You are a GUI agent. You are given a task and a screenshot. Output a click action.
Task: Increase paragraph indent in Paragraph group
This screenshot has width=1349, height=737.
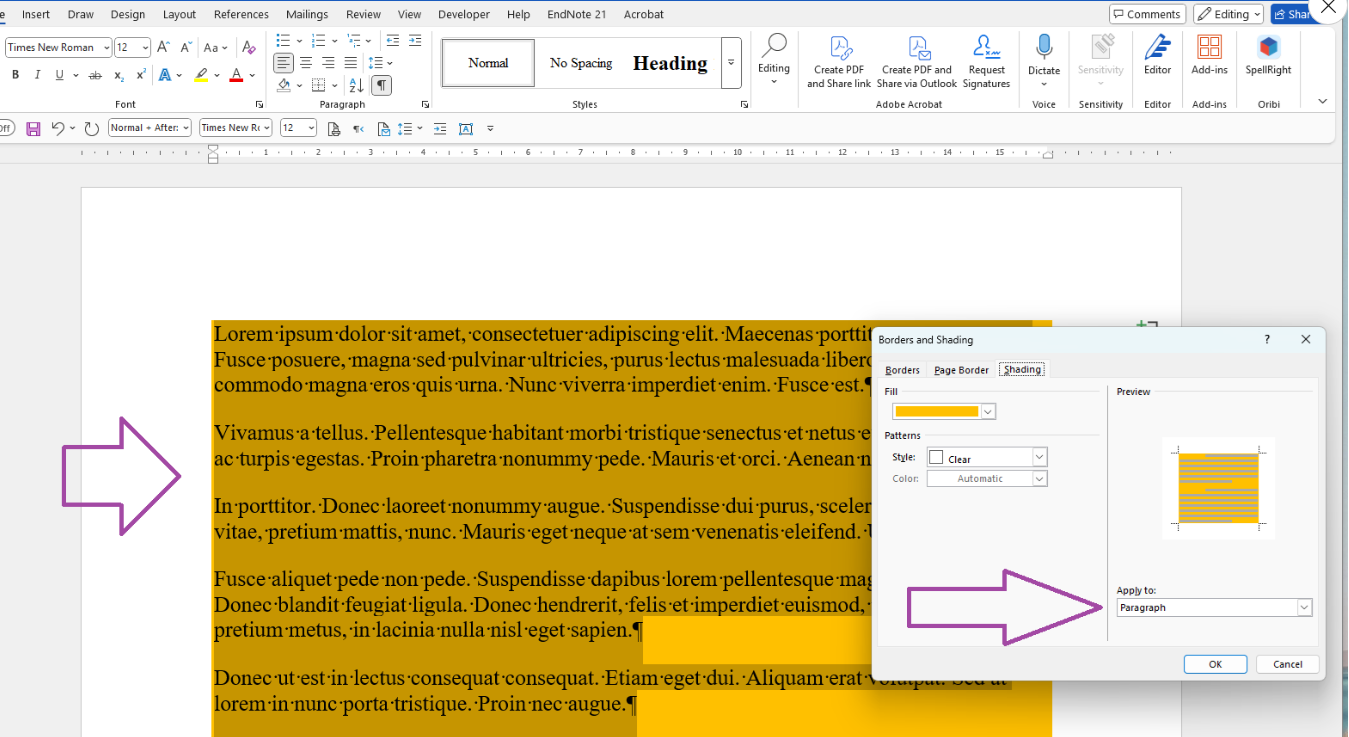415,40
